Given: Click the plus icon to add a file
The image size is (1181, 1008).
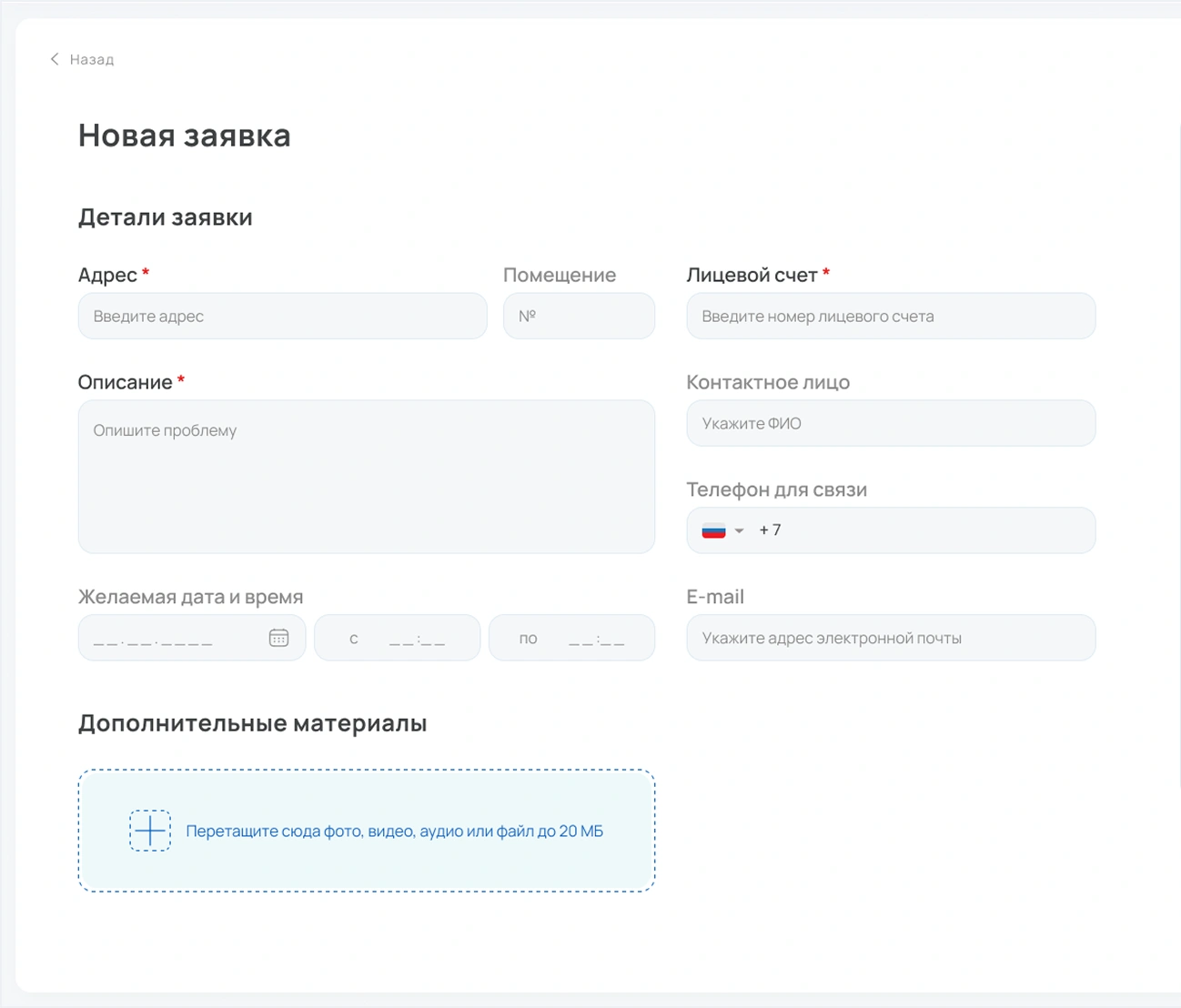Looking at the screenshot, I should 150,831.
